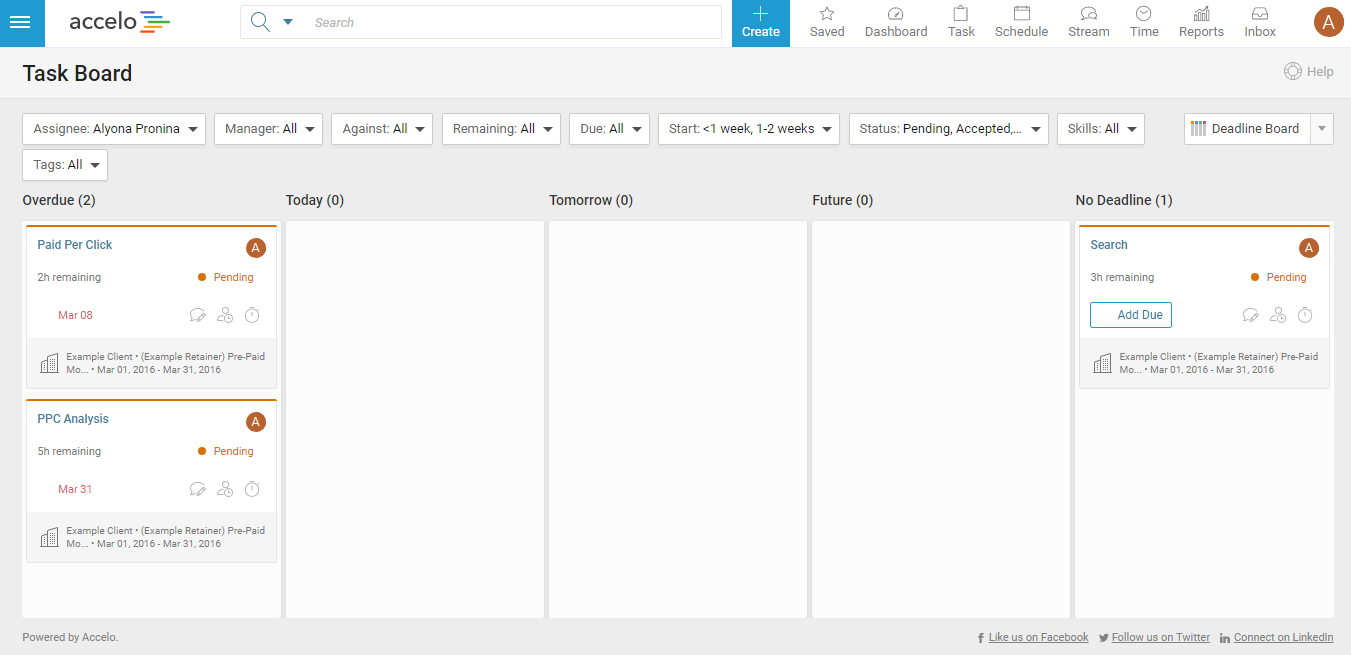Open the Inbox
This screenshot has height=655, width=1351.
[1260, 23]
